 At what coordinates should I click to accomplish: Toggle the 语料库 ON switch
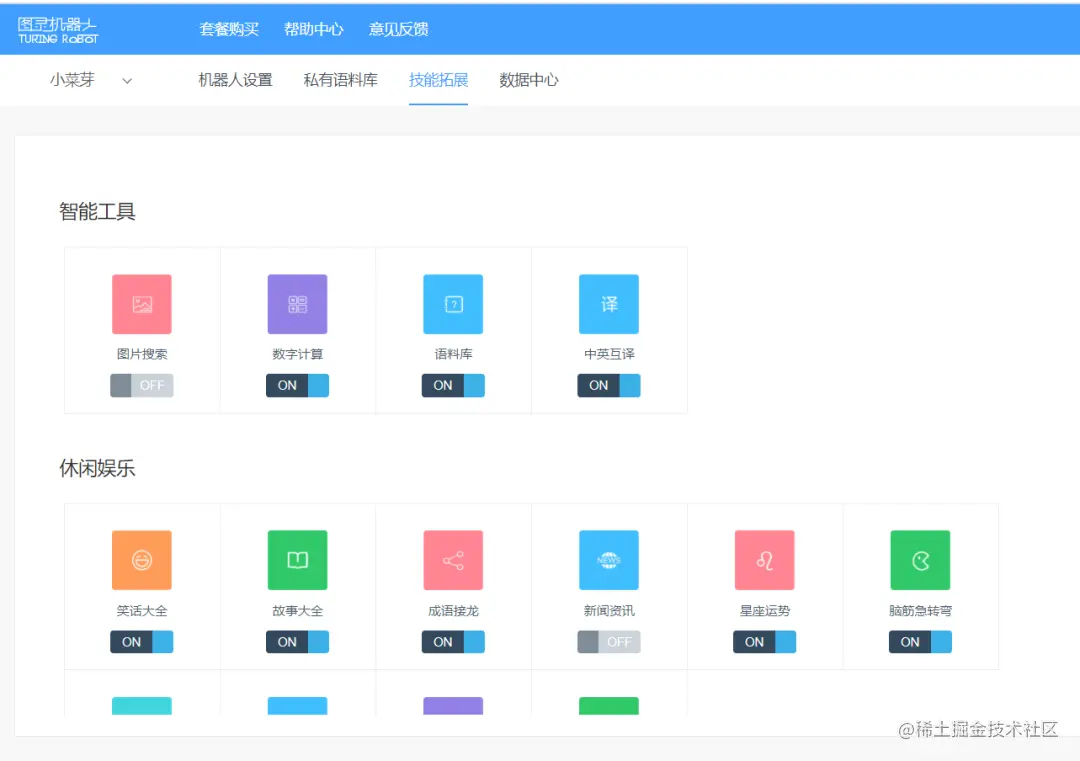(453, 386)
